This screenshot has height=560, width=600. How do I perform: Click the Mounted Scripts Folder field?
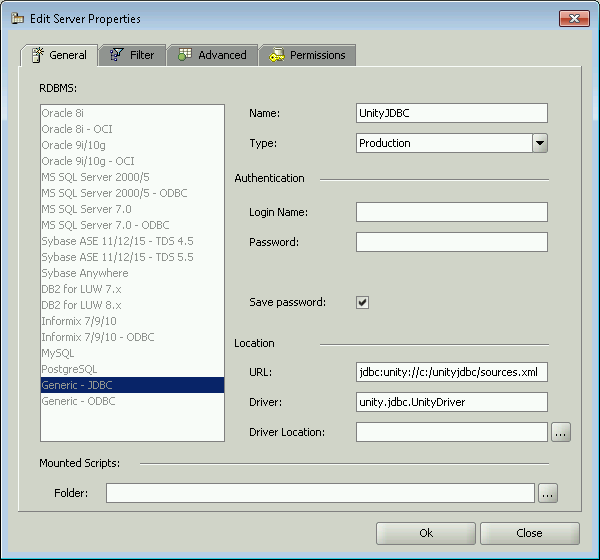(x=320, y=493)
